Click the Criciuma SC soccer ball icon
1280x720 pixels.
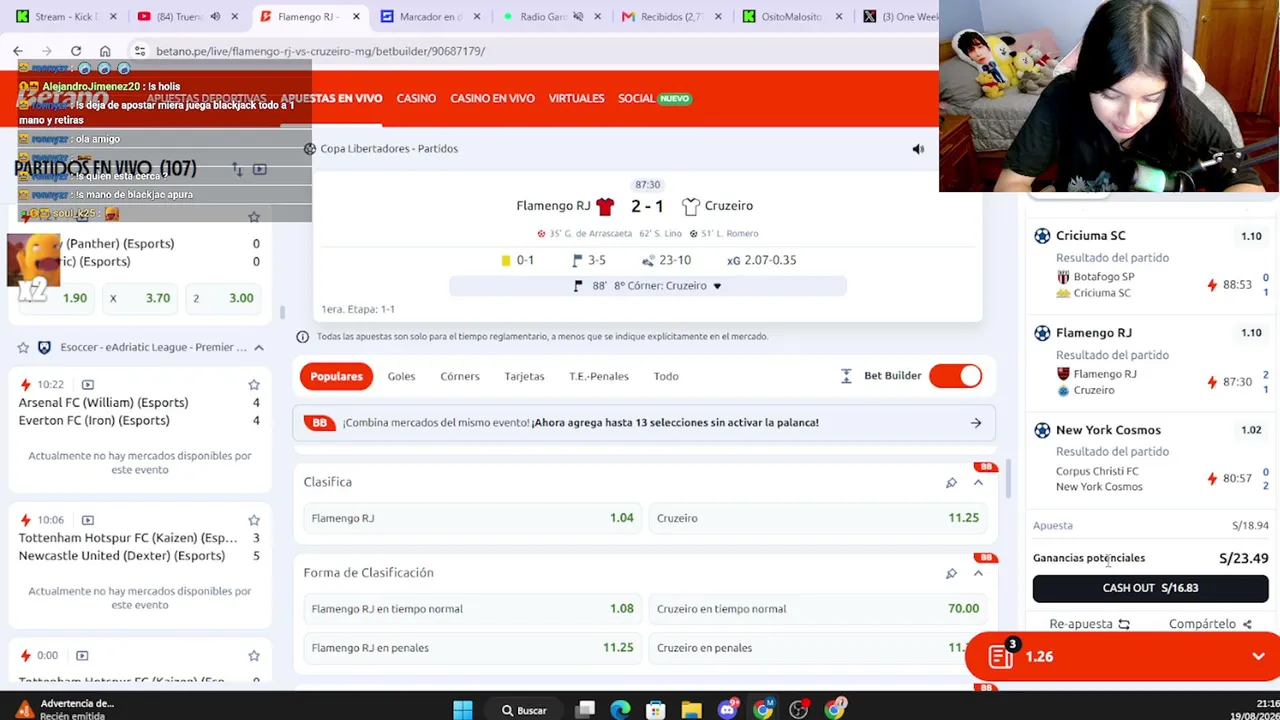[x=1042, y=236]
